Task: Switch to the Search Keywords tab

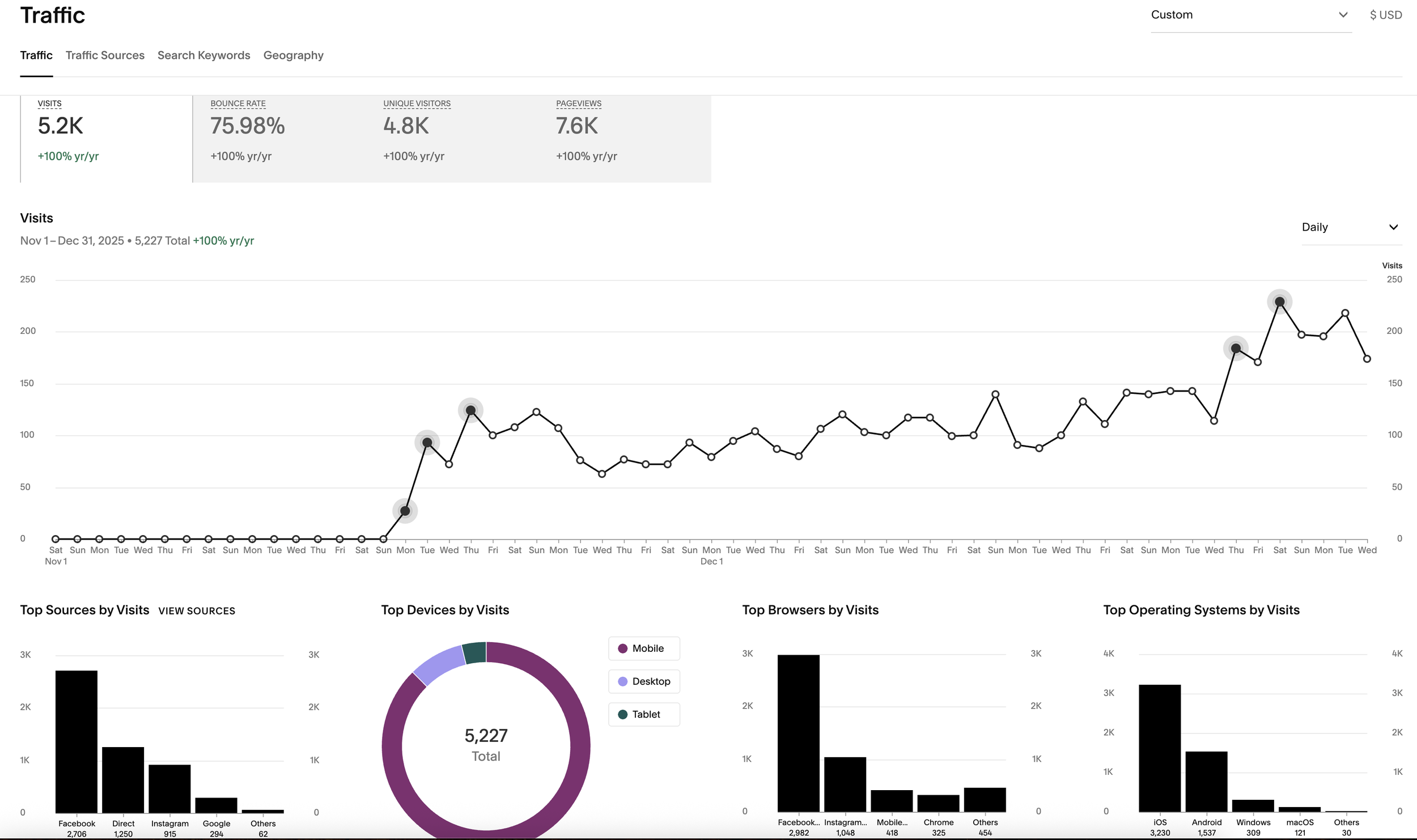Action: point(203,56)
